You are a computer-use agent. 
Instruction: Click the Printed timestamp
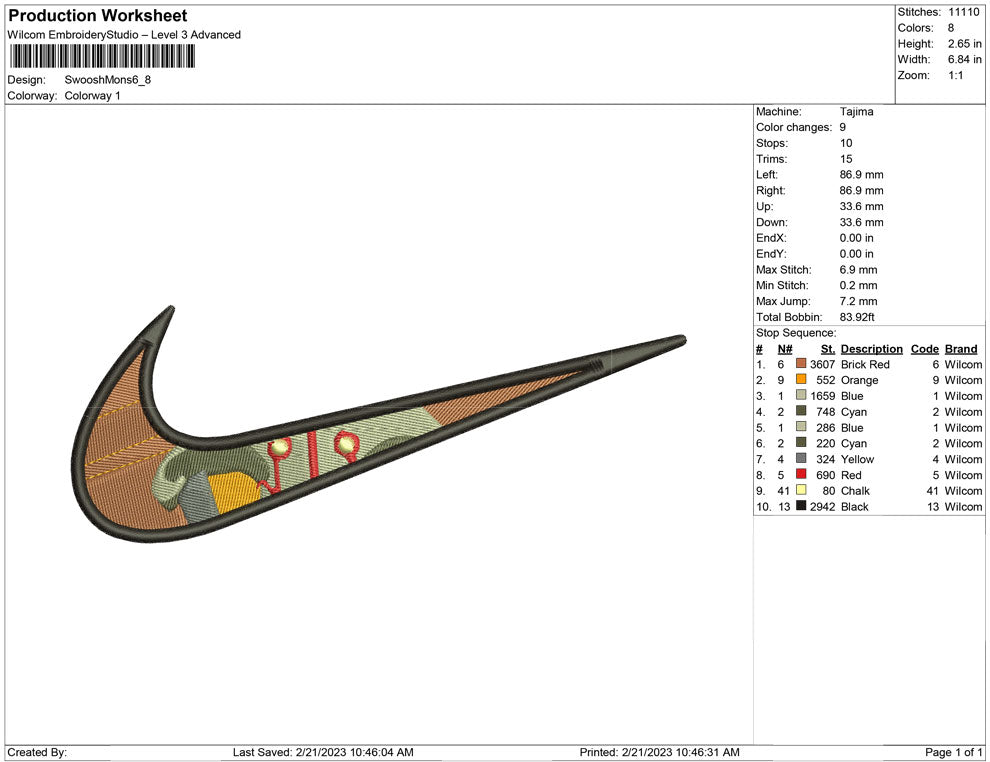click(659, 752)
